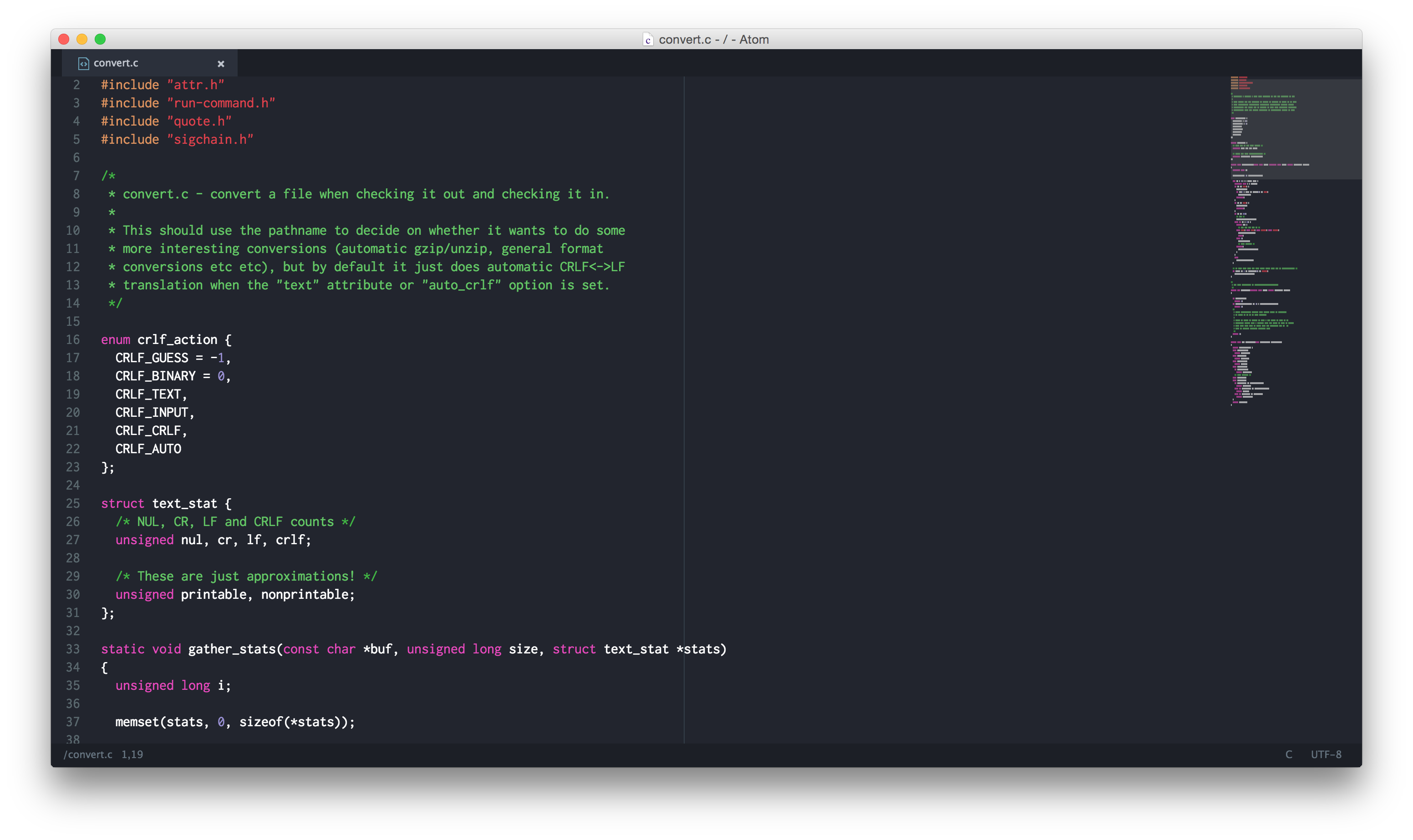Click line number 25 in the gutter
Viewport: 1413px width, 840px height.
[72, 503]
